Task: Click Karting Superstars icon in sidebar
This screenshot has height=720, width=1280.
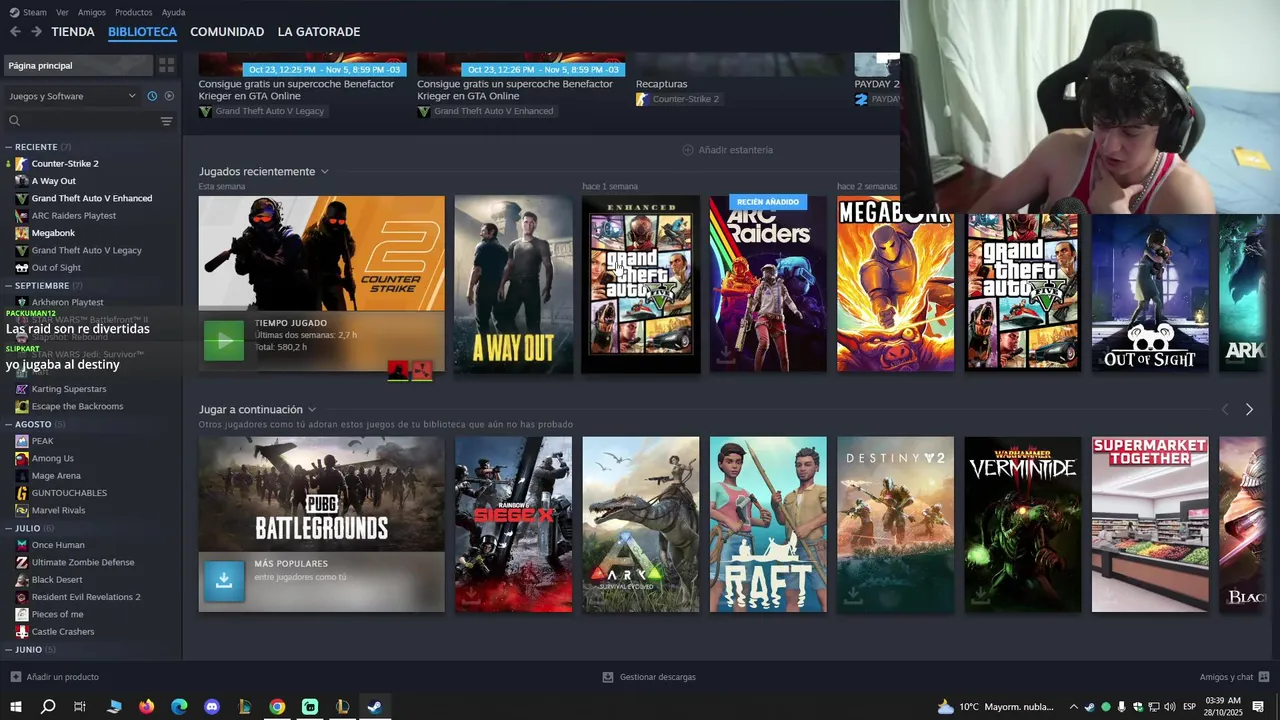Action: point(22,389)
